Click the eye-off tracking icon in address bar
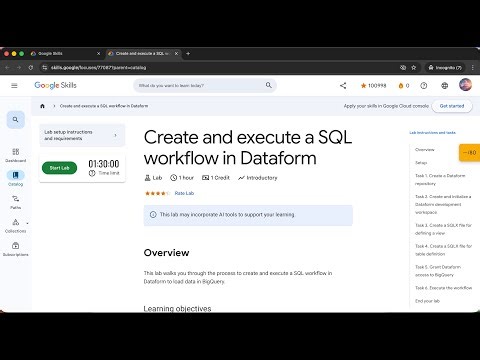 tap(403, 67)
